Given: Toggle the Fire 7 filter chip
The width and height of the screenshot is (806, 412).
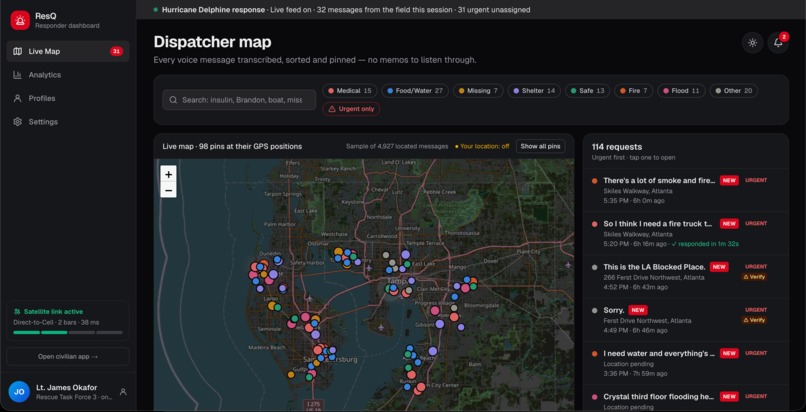Looking at the screenshot, I should [x=634, y=91].
